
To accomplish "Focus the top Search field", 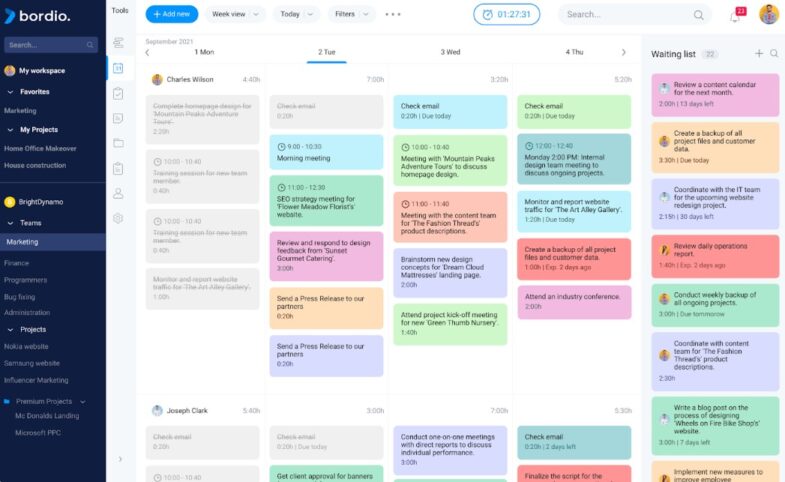I will [x=634, y=15].
